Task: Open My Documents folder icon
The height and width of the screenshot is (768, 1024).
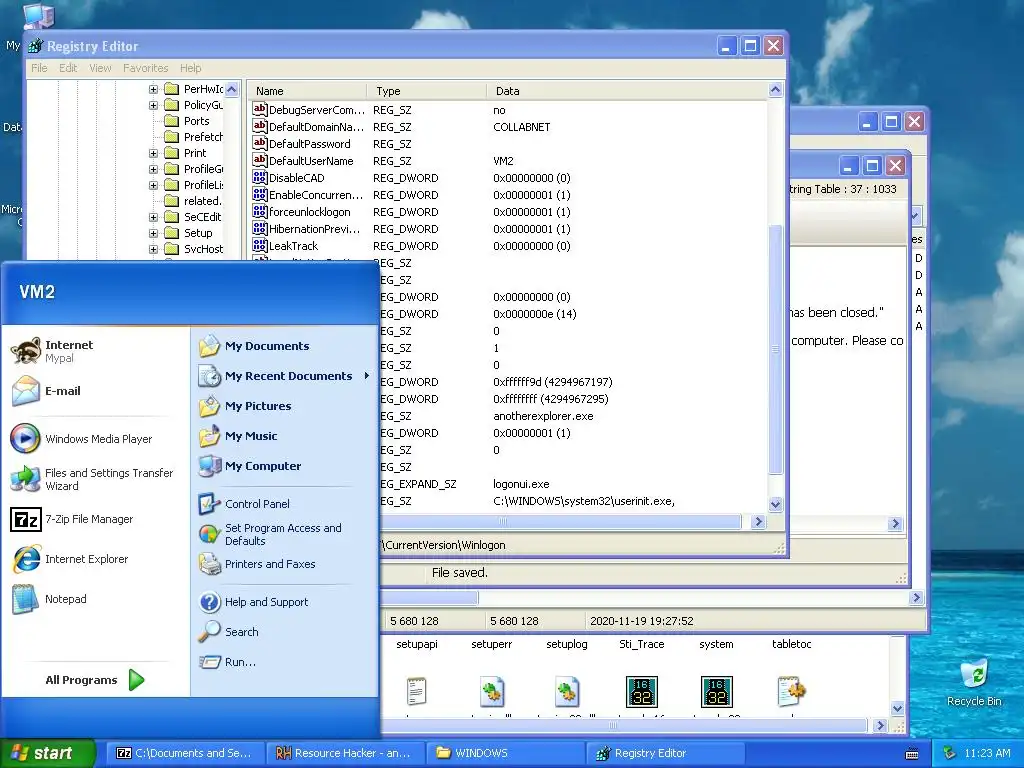Action: point(210,346)
